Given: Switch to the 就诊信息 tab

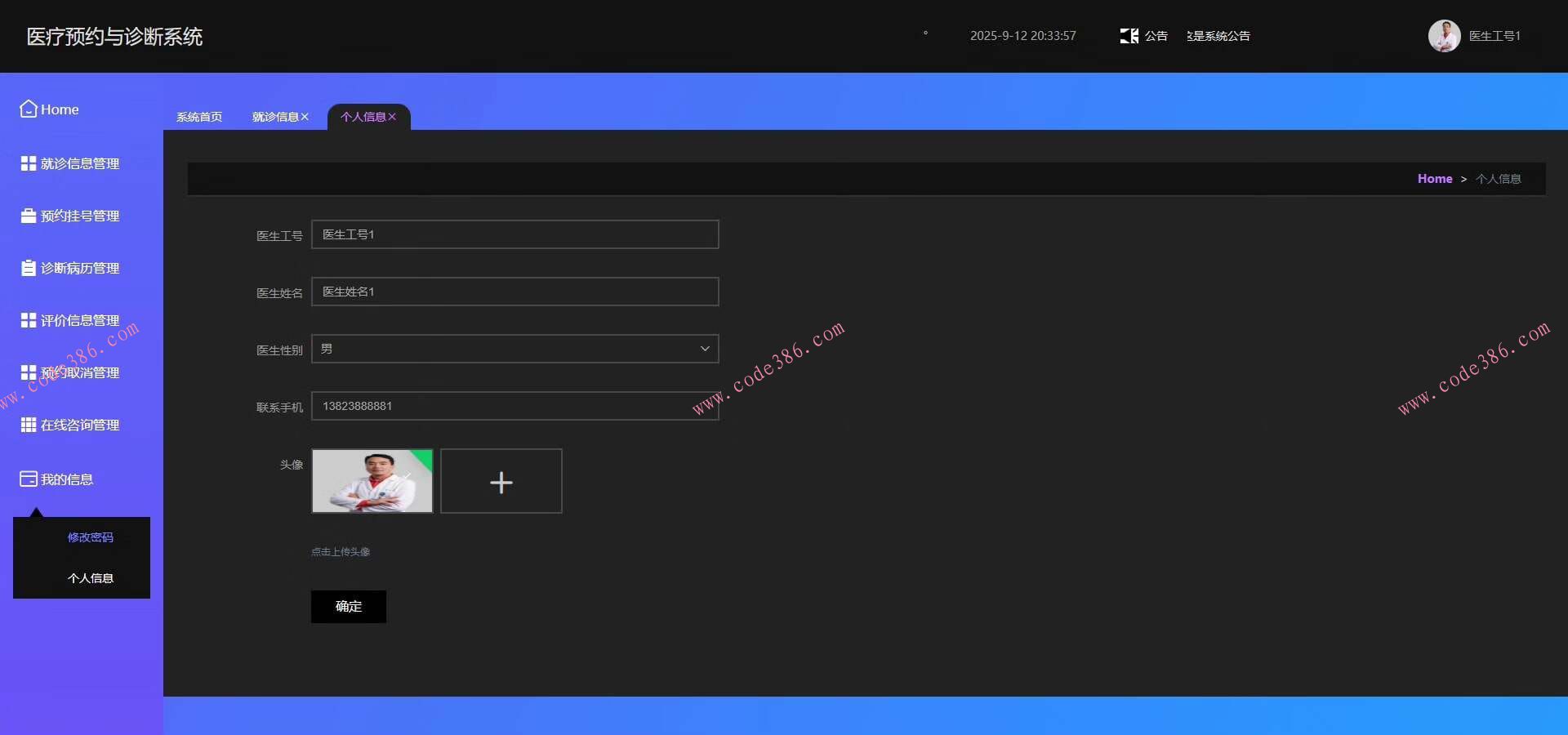Looking at the screenshot, I should click(275, 117).
